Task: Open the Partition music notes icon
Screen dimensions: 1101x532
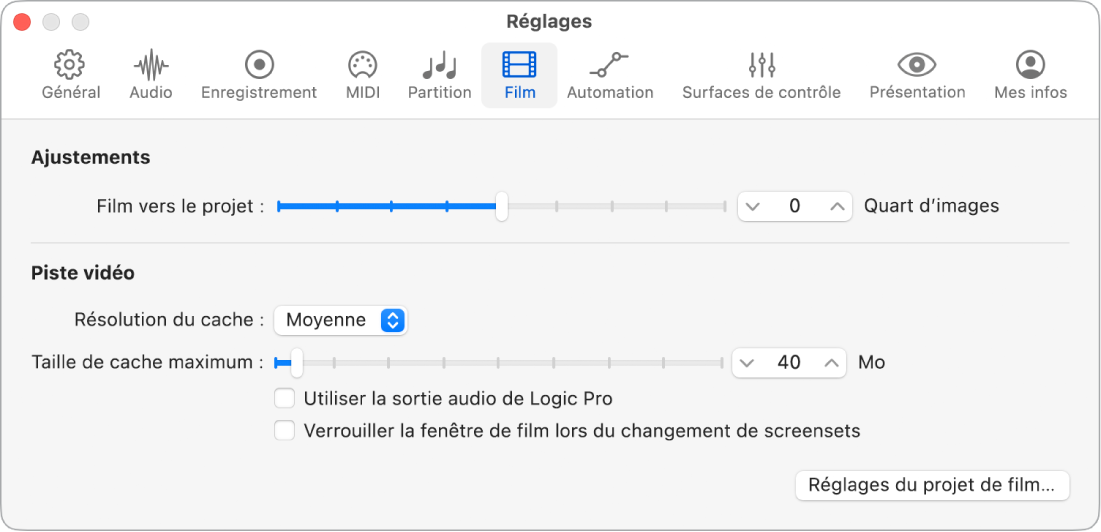Action: (439, 66)
